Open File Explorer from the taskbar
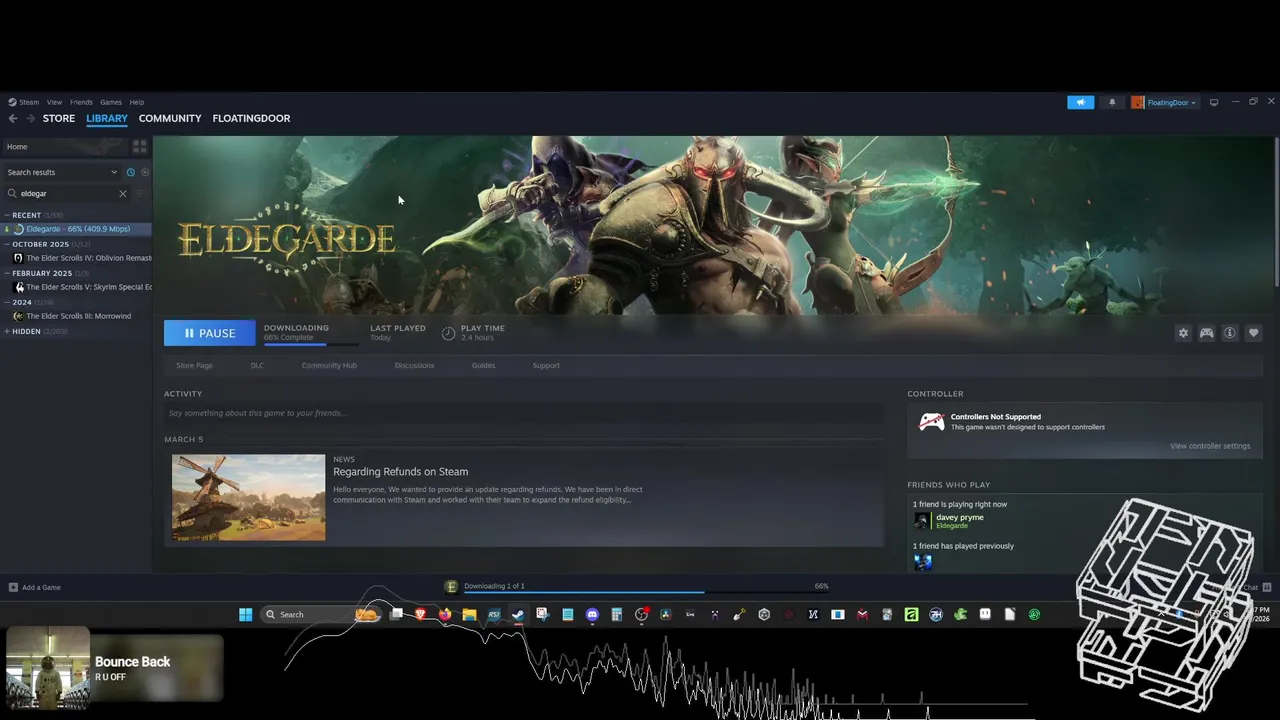This screenshot has width=1280, height=720. (x=469, y=614)
